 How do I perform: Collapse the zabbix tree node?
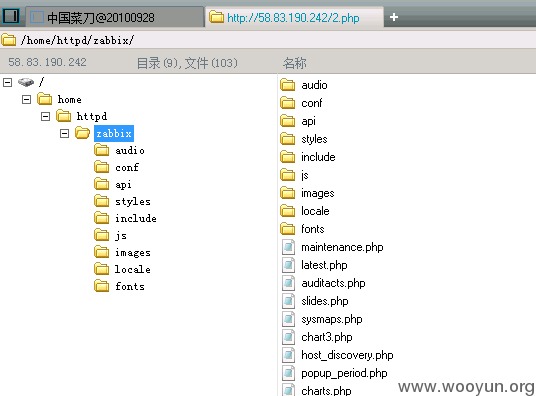pyautogui.click(x=64, y=133)
